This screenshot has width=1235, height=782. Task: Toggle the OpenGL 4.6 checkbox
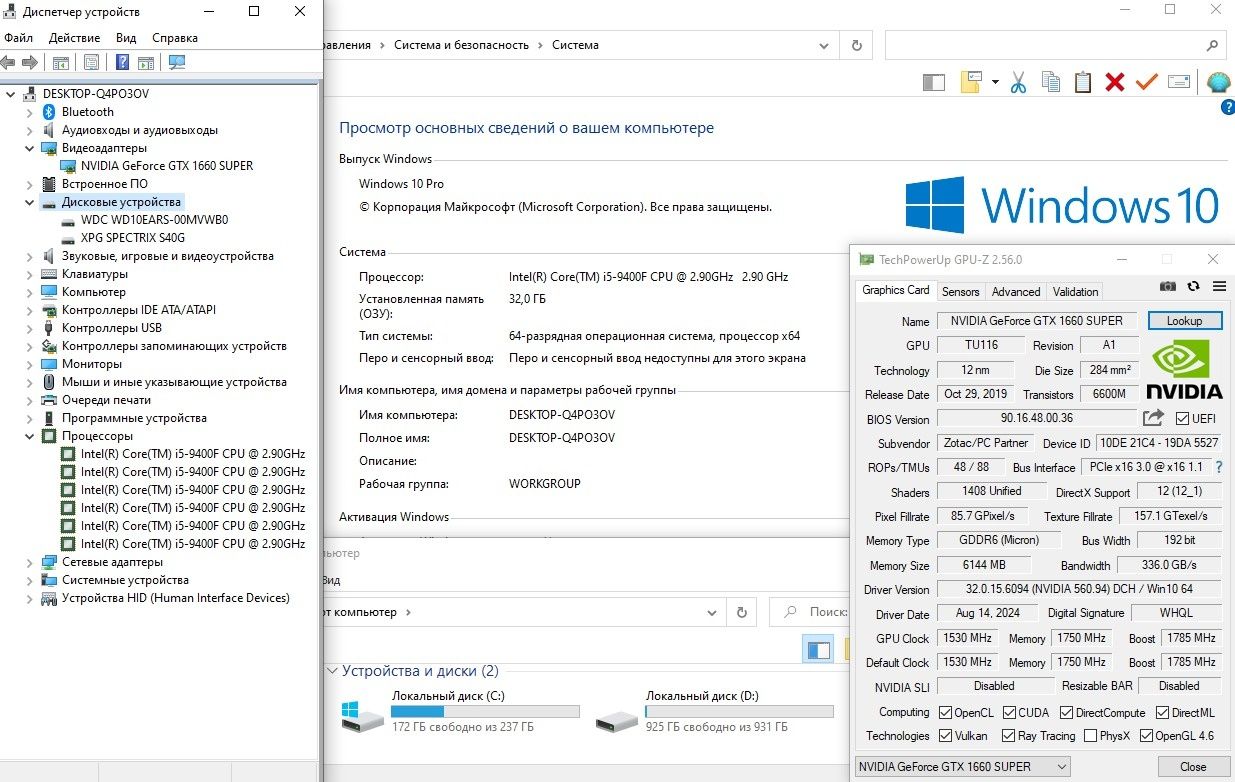(1146, 736)
